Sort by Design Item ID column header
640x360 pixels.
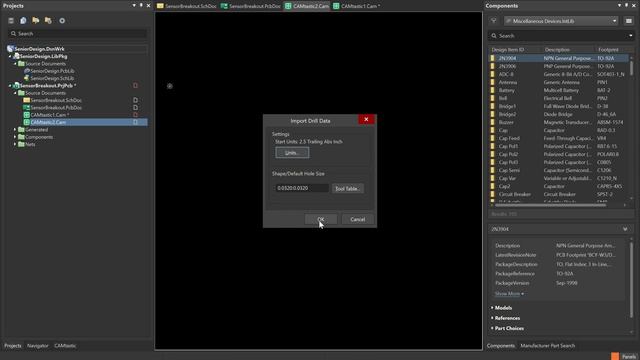click(x=508, y=49)
